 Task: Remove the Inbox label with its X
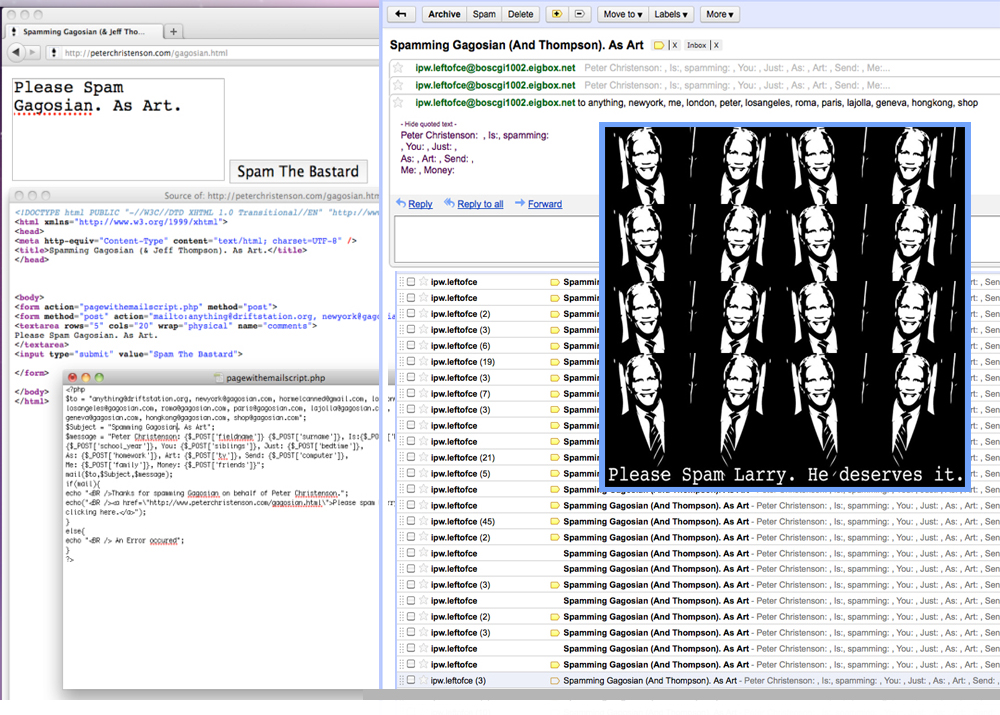click(x=716, y=45)
